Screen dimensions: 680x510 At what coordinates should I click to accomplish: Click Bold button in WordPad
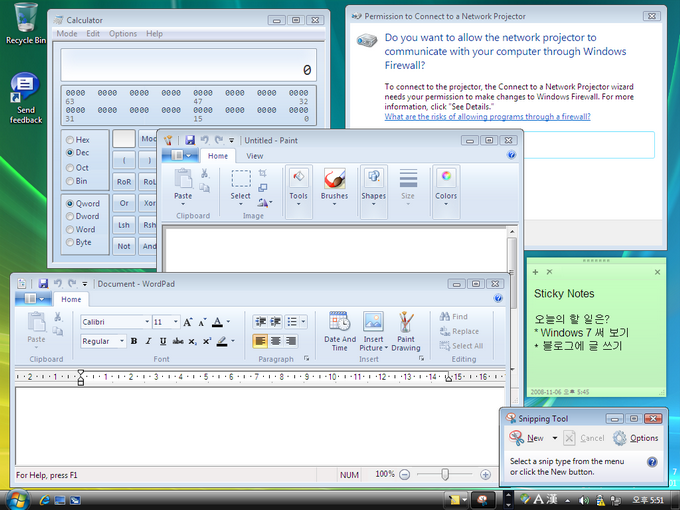134,341
